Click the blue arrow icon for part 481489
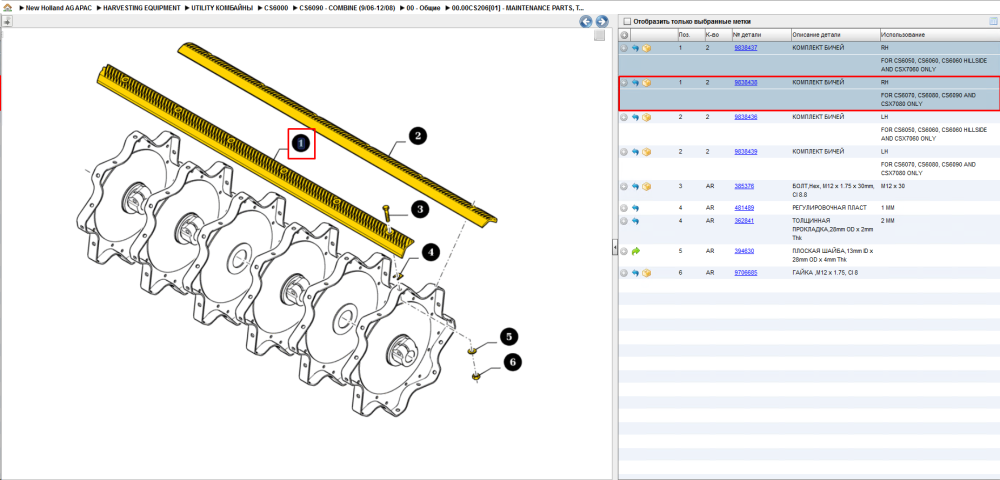Viewport: 1000px width, 480px height. coord(635,208)
